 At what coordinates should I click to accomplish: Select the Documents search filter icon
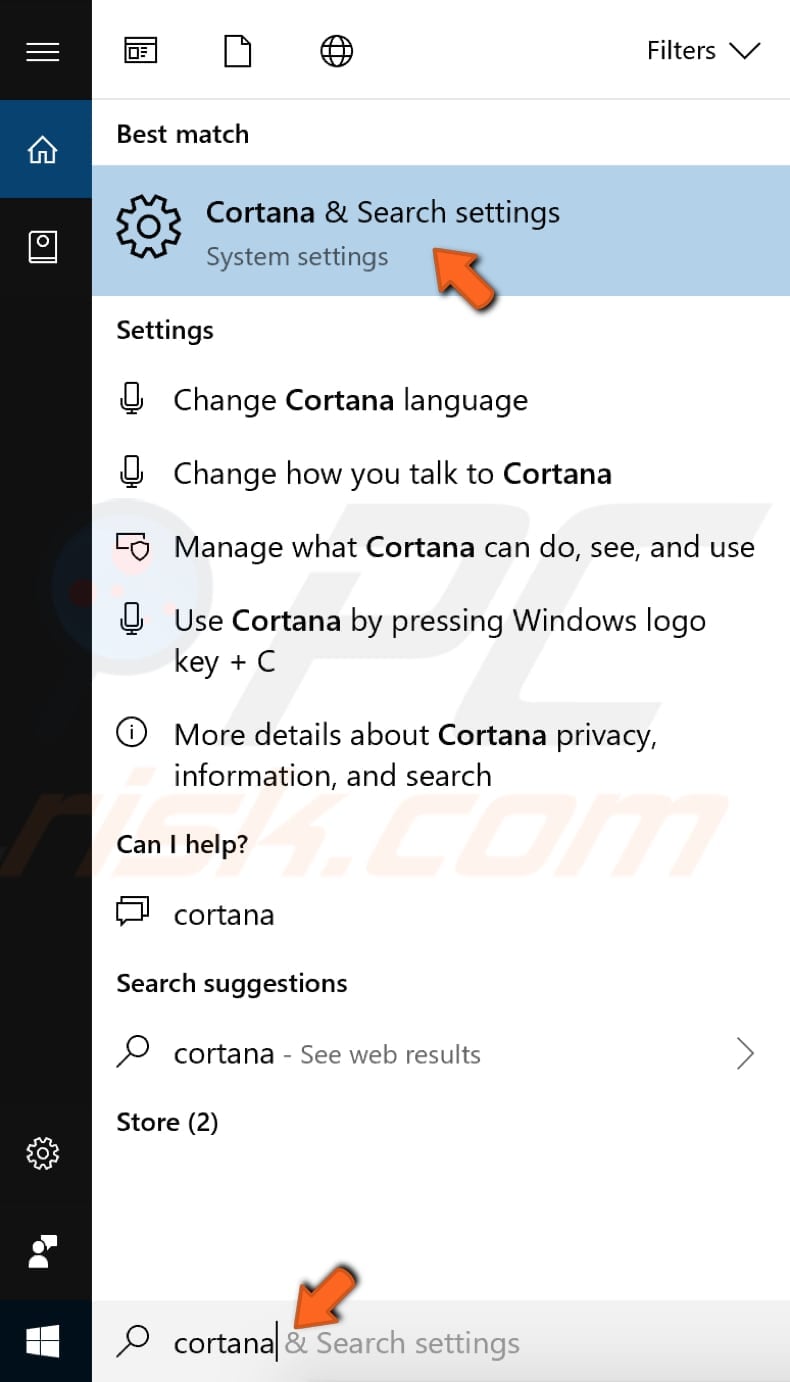point(237,50)
